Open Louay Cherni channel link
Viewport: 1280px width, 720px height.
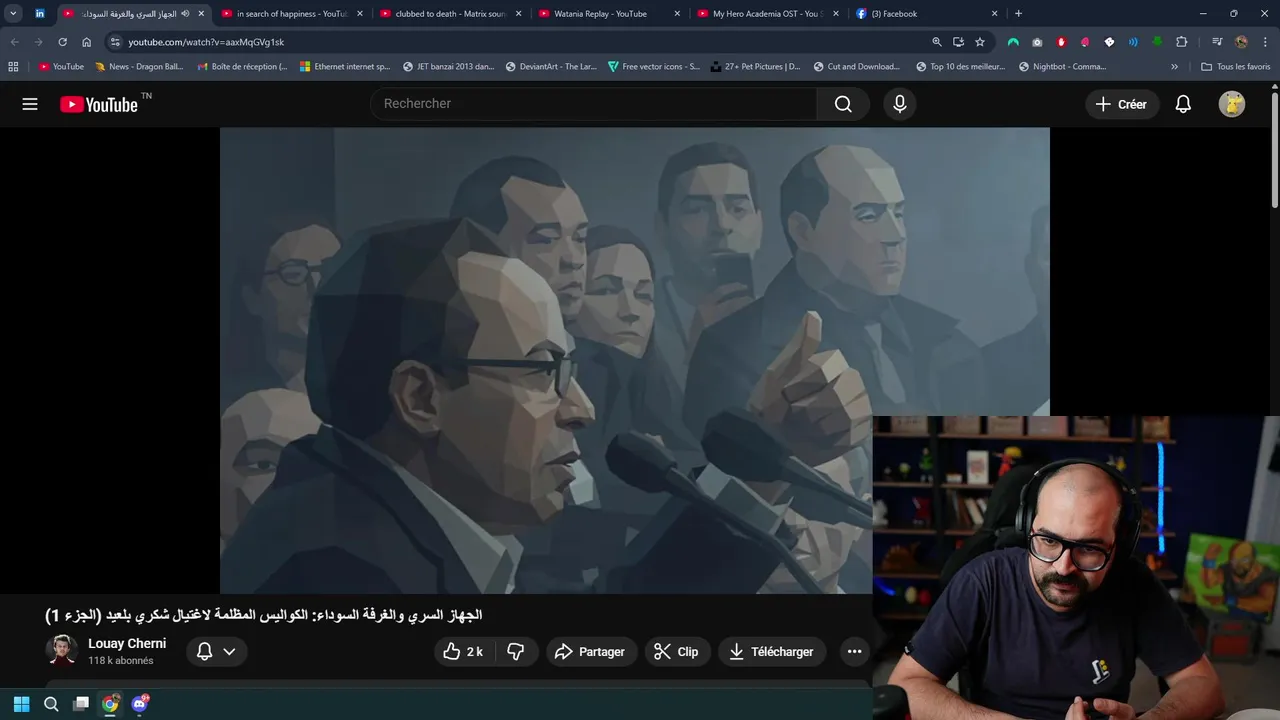(x=127, y=644)
